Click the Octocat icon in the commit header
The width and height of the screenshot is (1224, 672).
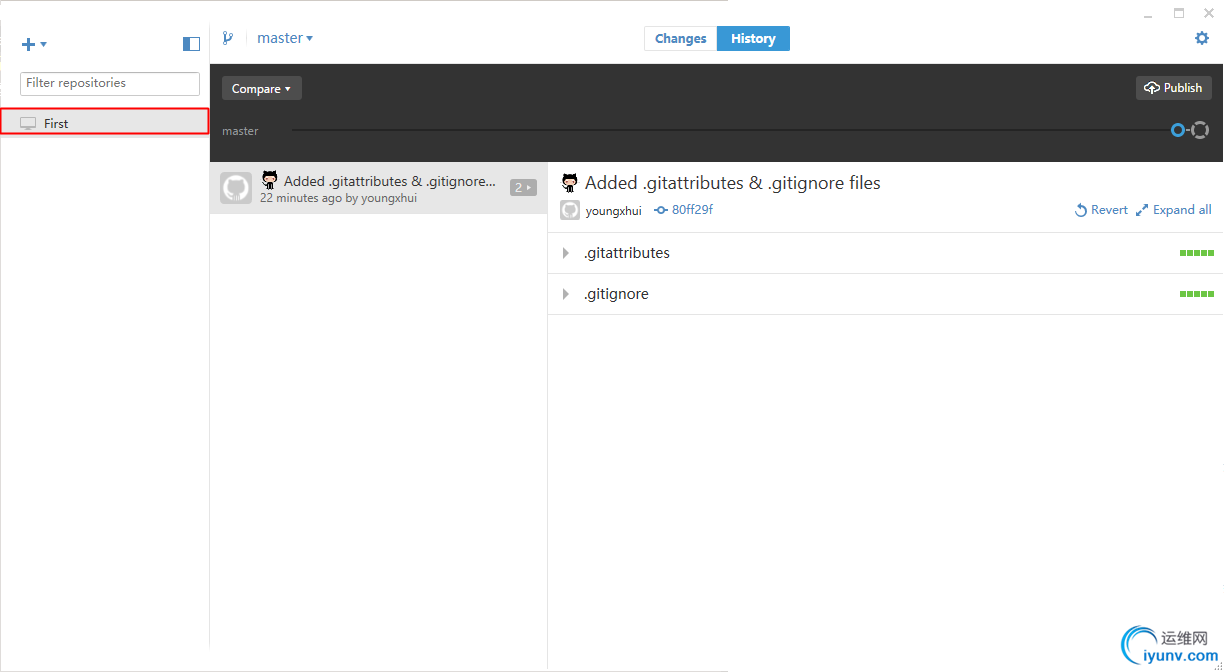coord(570,182)
